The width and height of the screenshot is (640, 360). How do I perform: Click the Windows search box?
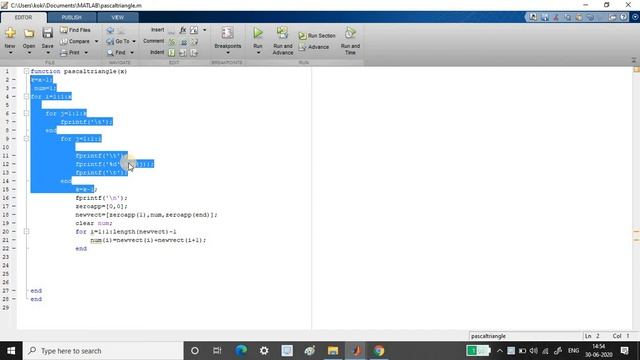tap(103, 351)
